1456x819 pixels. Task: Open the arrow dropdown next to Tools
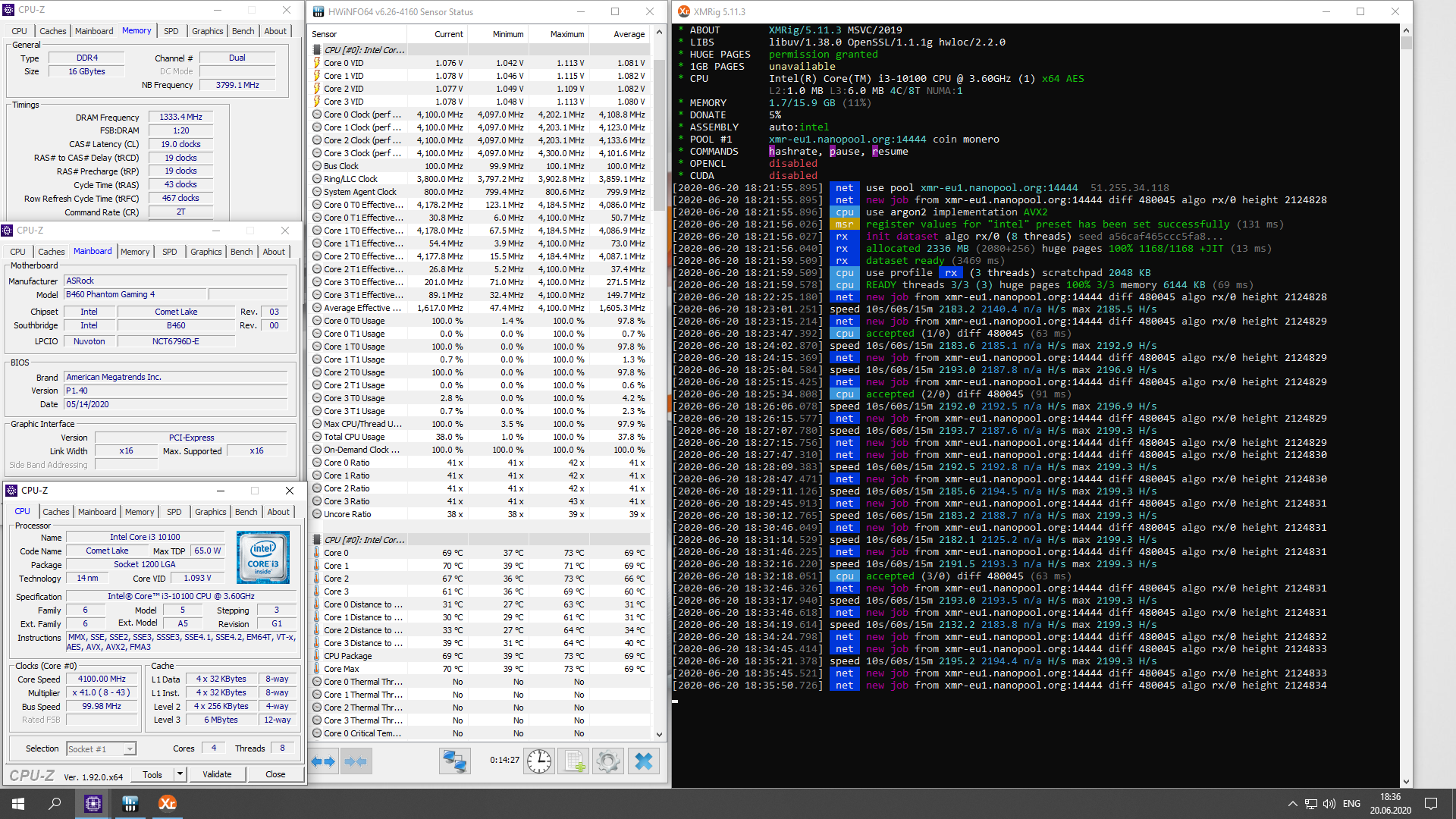coord(180,774)
